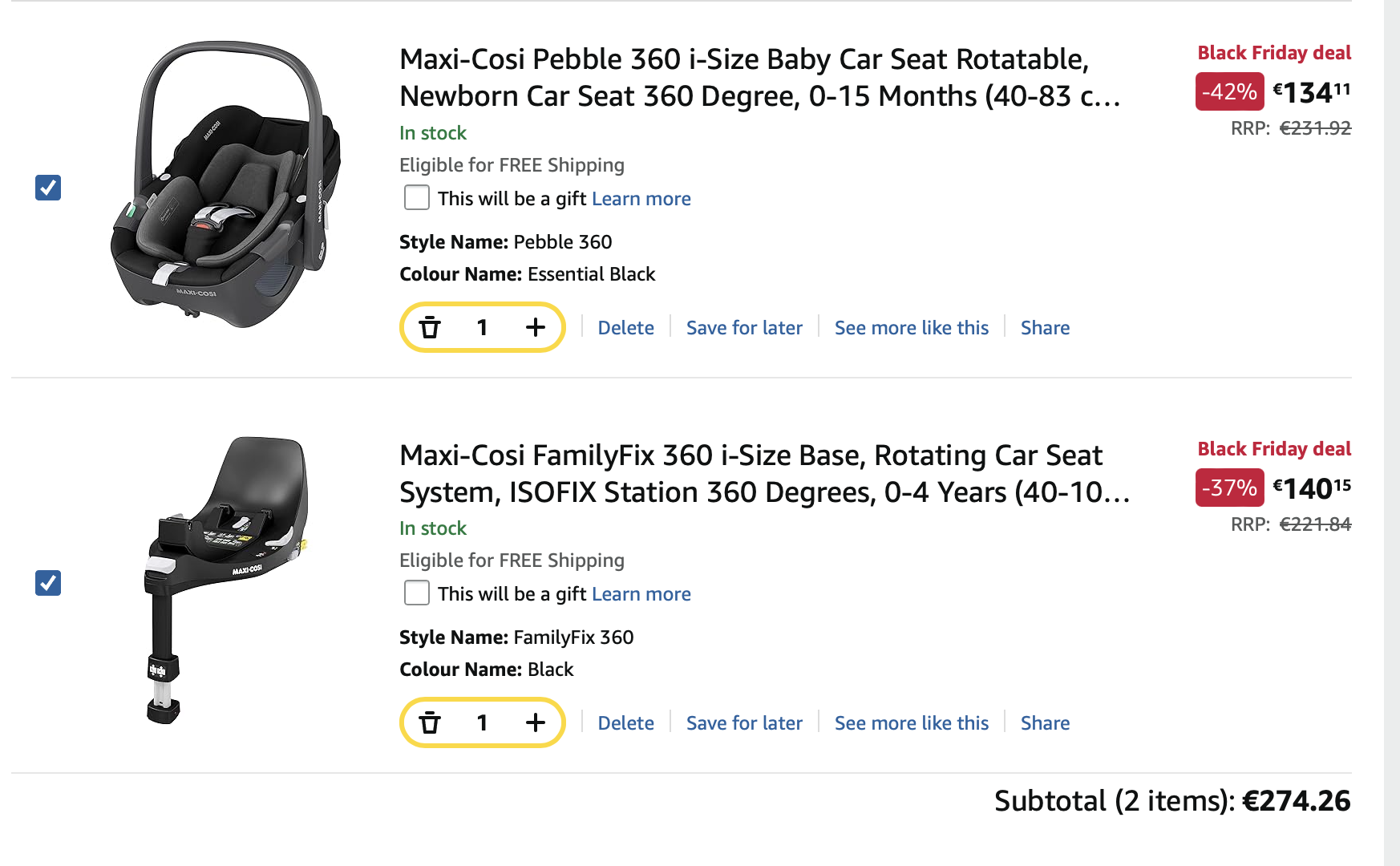See more like Pebble 360 car seat
This screenshot has width=1400, height=866.
pyautogui.click(x=911, y=328)
